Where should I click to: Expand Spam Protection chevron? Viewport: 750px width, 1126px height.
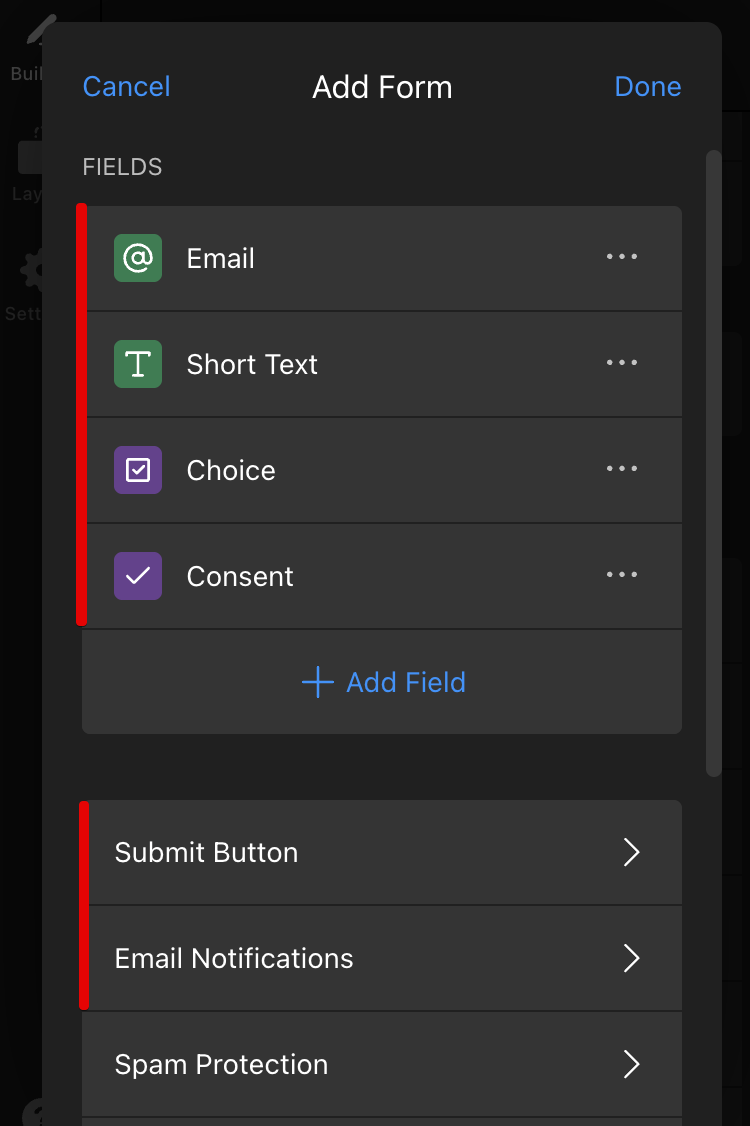pyautogui.click(x=631, y=1064)
